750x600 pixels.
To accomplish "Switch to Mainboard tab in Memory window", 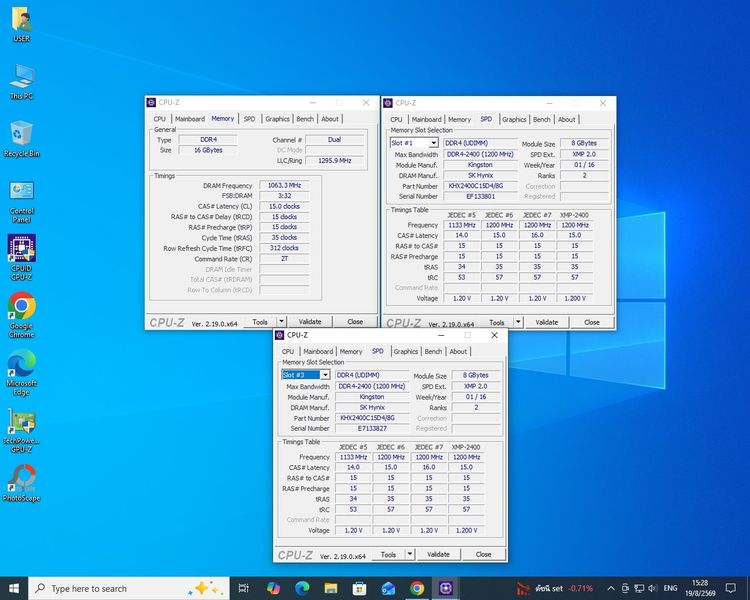I will [x=189, y=119].
